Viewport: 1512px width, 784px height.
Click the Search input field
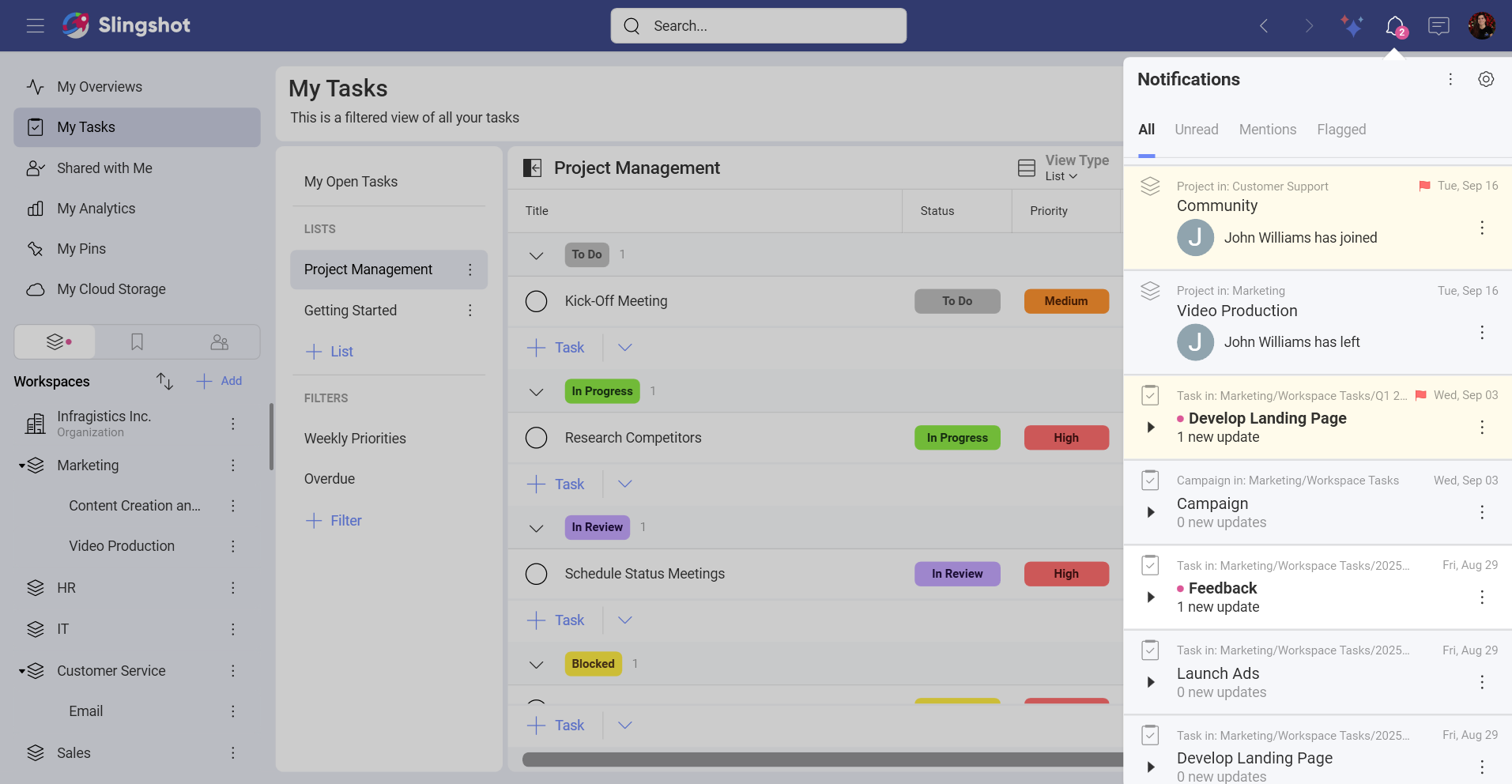click(759, 26)
